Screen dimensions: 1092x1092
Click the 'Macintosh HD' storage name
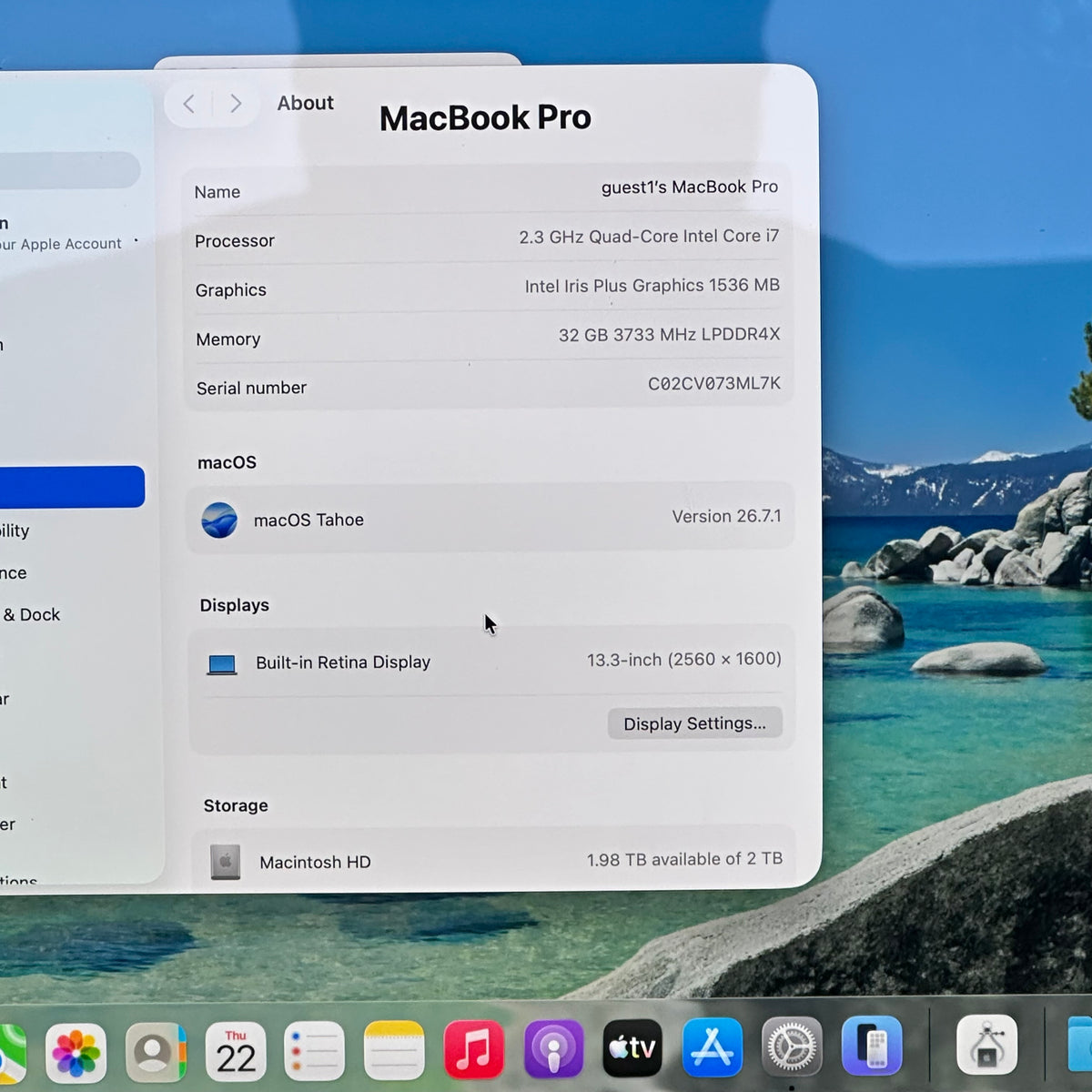(315, 862)
